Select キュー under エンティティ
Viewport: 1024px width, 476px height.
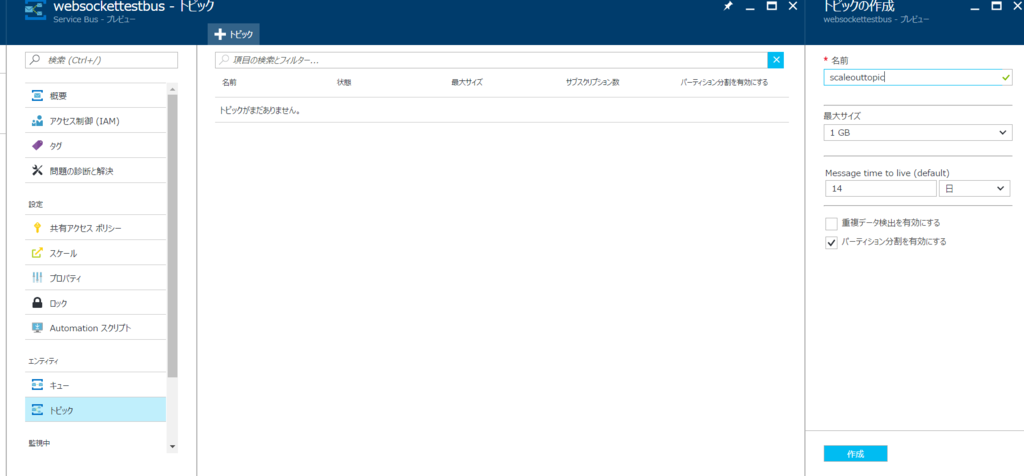click(x=95, y=385)
